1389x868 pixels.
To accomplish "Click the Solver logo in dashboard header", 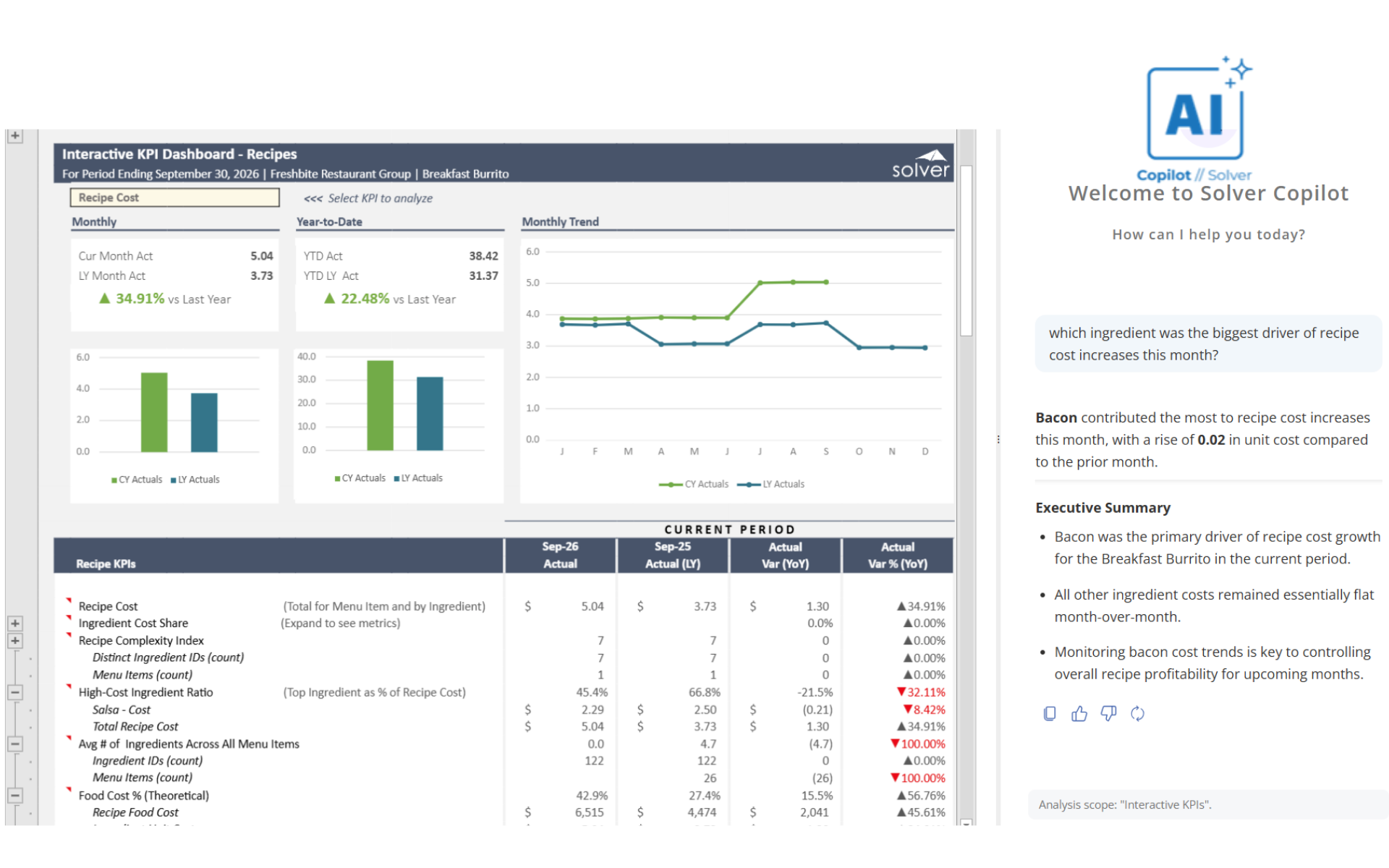I will click(x=920, y=164).
